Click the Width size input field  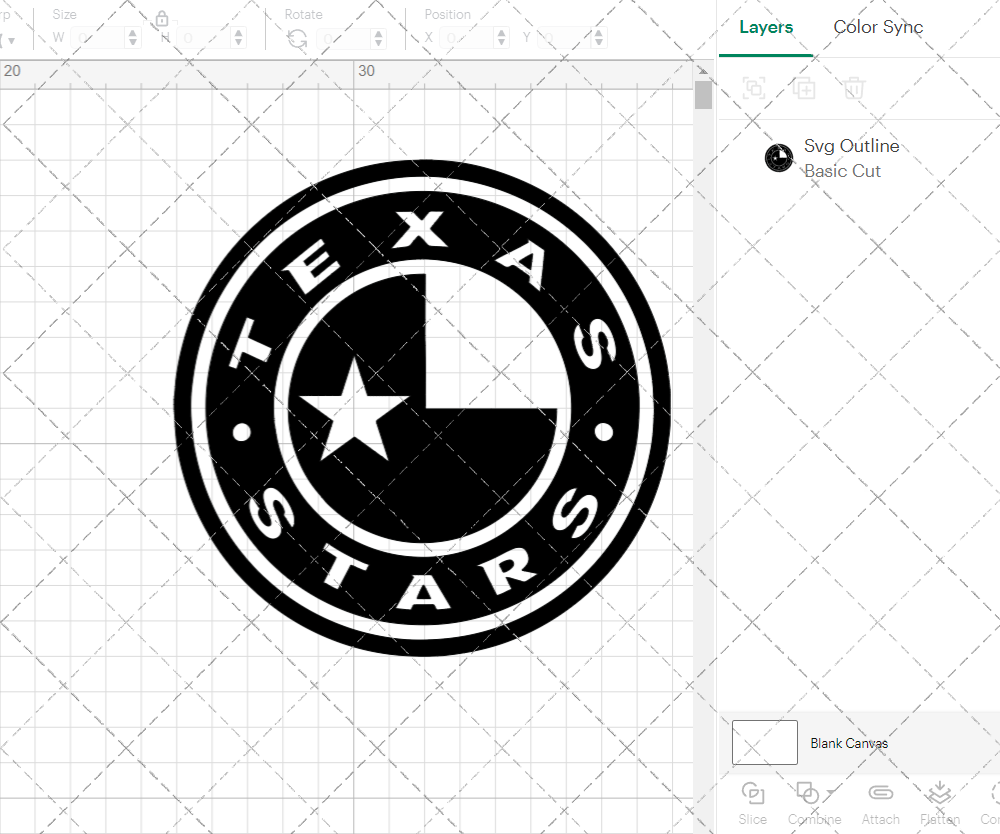(99, 38)
